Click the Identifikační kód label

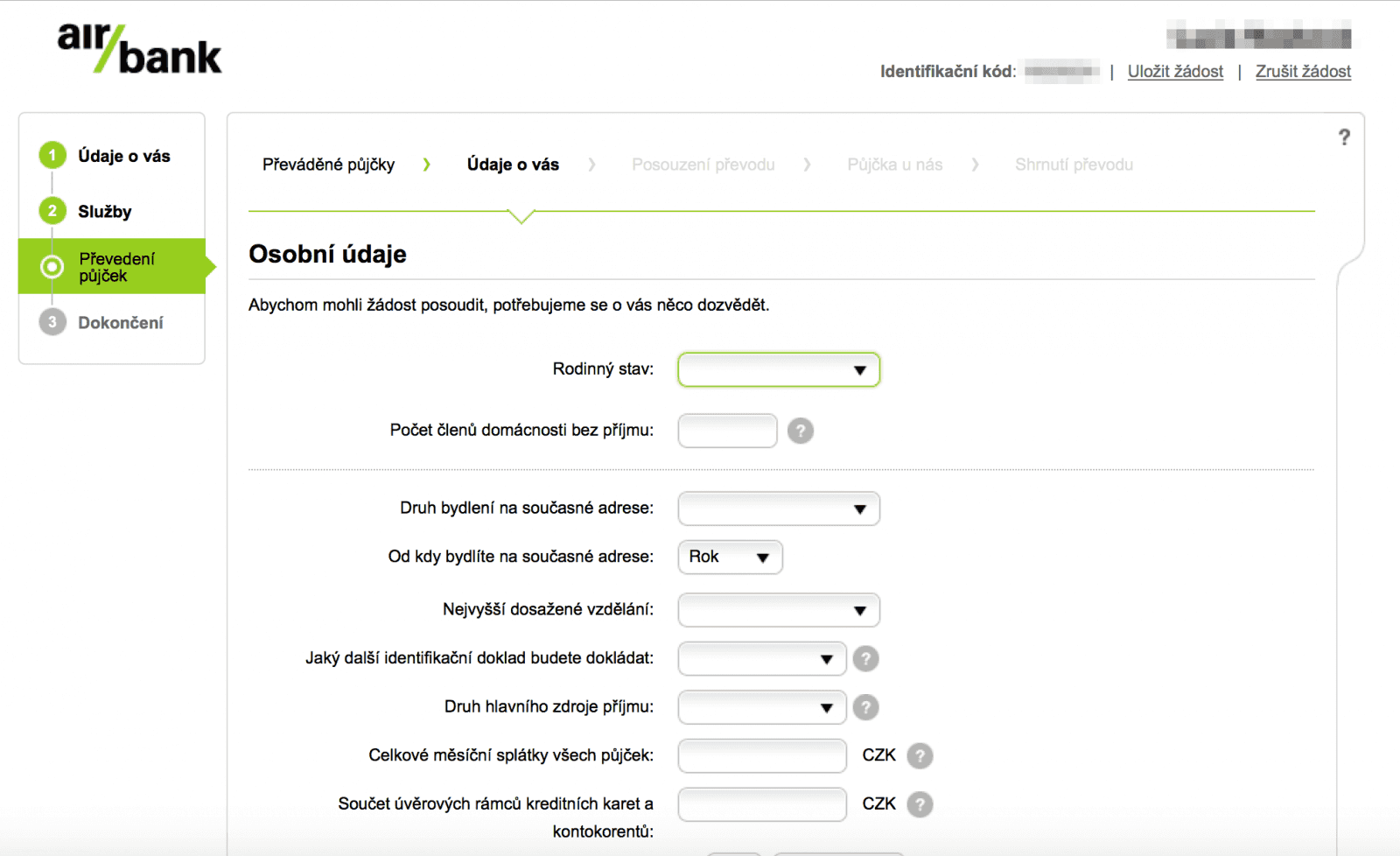948,72
